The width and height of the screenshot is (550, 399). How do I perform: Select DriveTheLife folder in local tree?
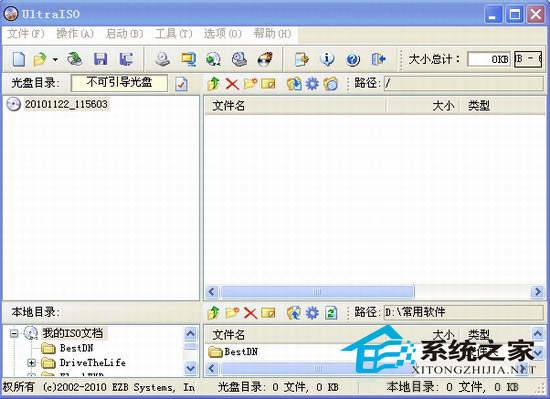[x=93, y=363]
